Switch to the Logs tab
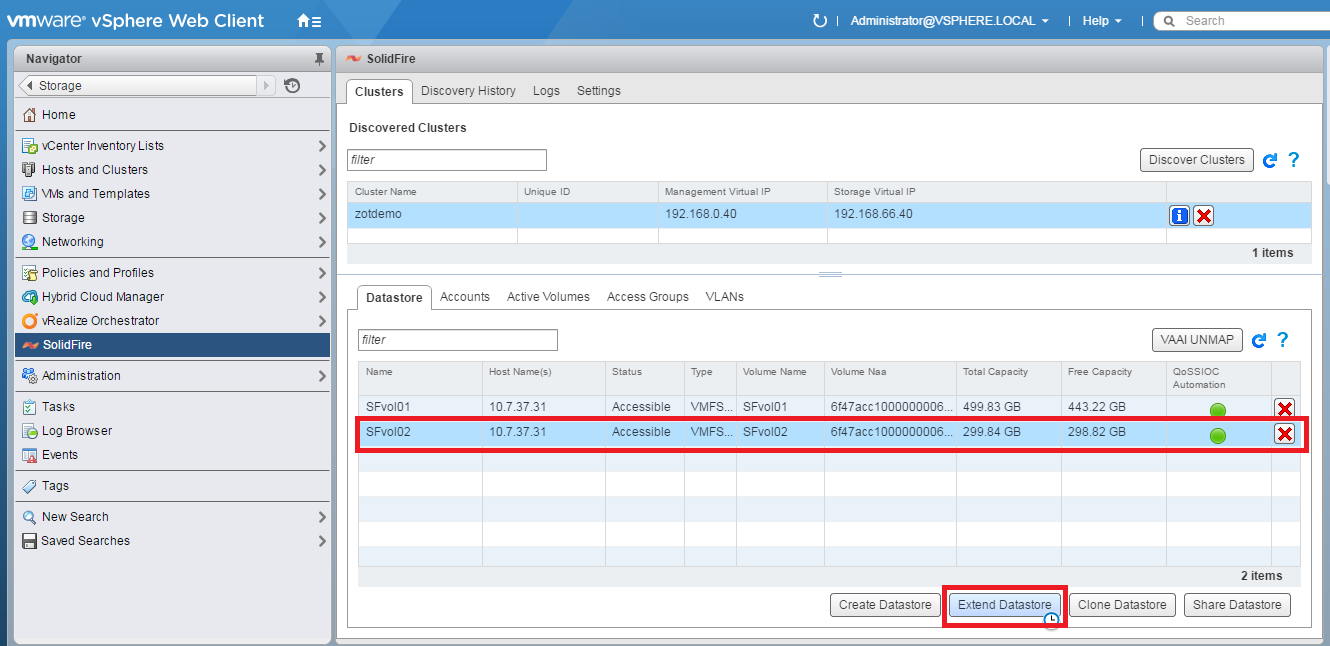 (546, 91)
